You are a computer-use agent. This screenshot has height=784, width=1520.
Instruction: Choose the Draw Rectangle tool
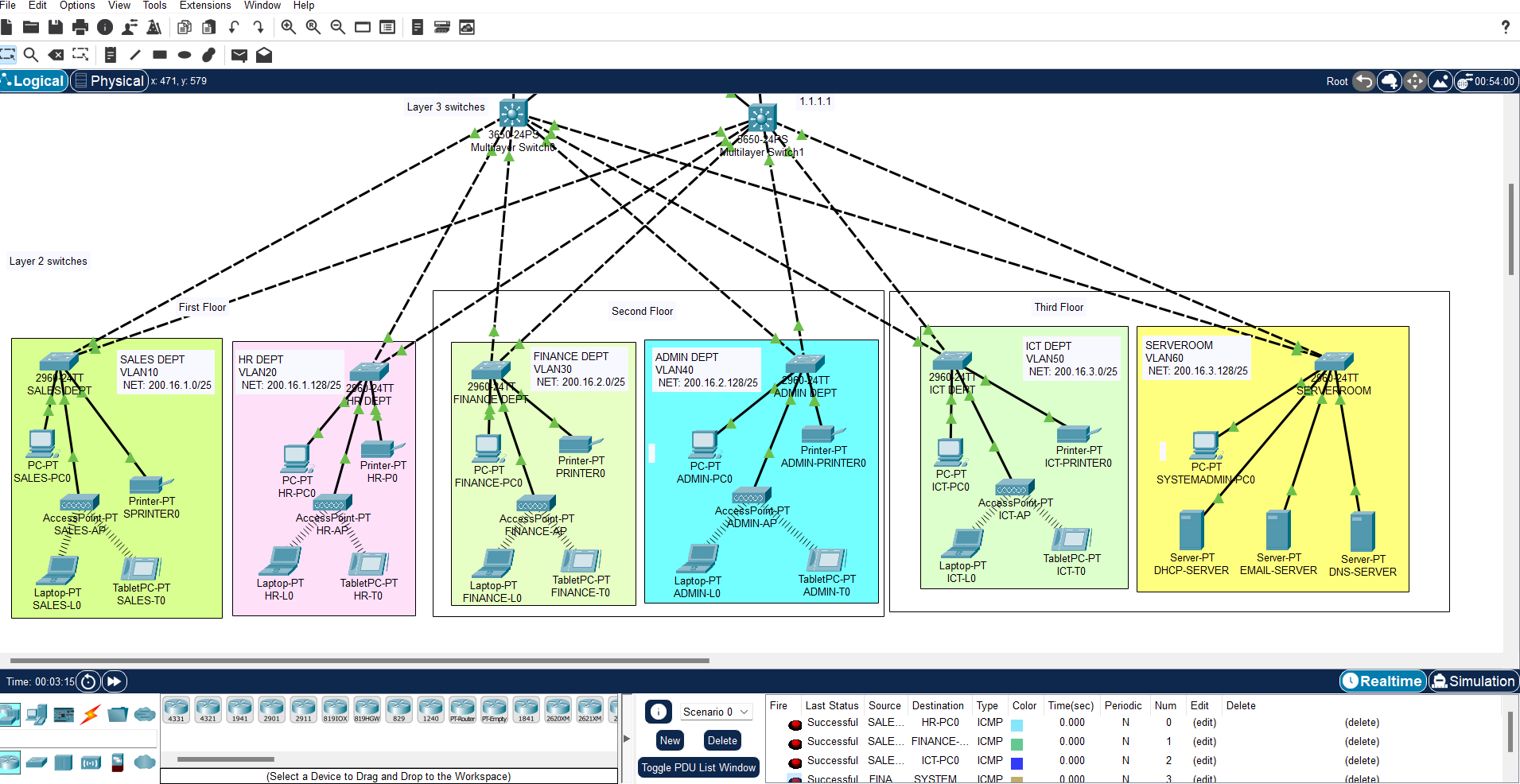pyautogui.click(x=160, y=54)
